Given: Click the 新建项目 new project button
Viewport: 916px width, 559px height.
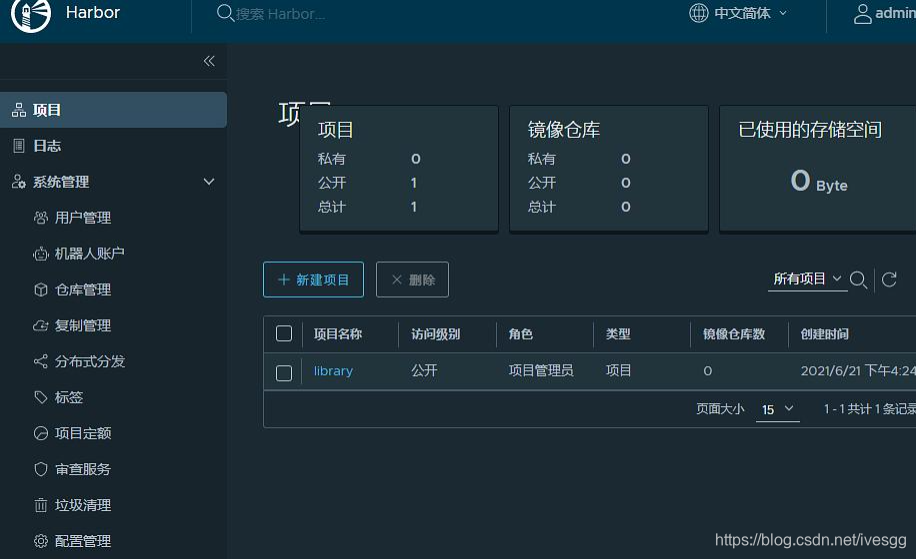Looking at the screenshot, I should 313,279.
